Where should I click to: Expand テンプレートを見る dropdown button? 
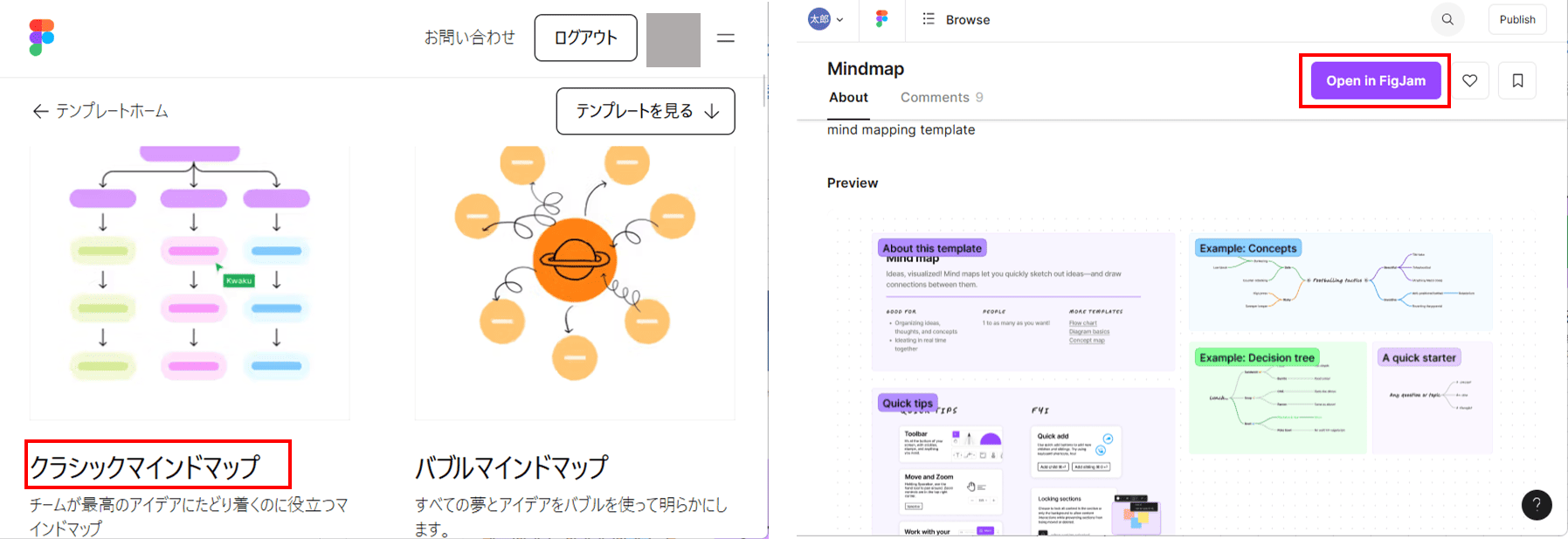646,111
